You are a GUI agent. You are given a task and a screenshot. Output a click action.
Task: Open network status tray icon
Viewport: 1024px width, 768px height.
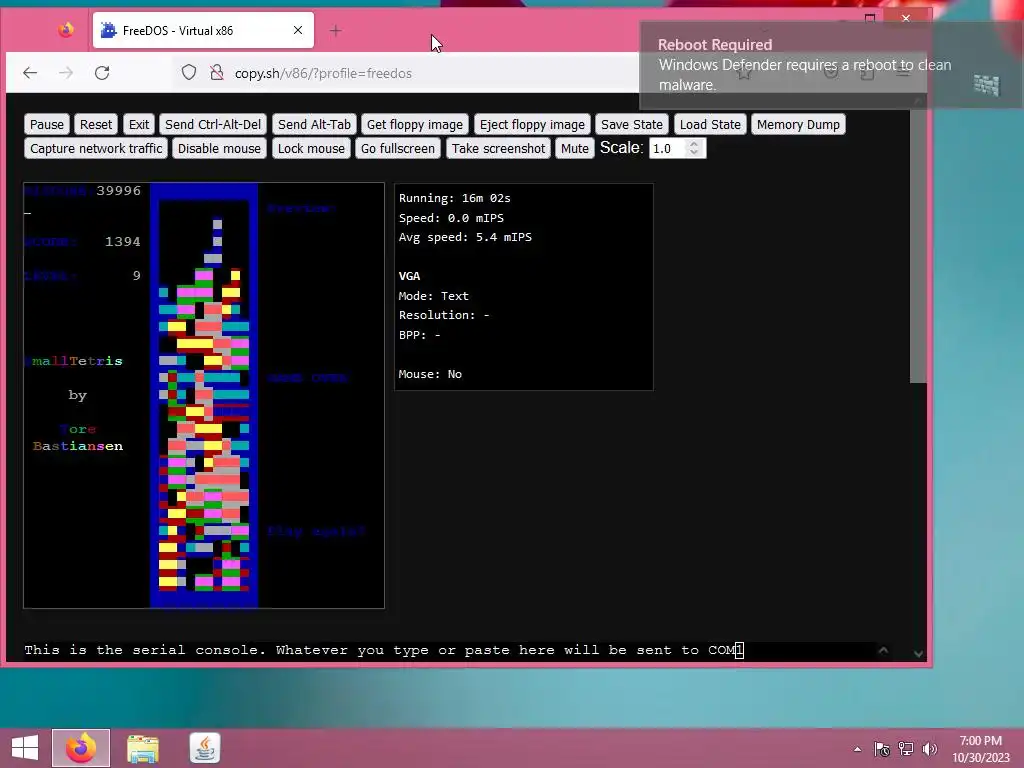tap(906, 749)
